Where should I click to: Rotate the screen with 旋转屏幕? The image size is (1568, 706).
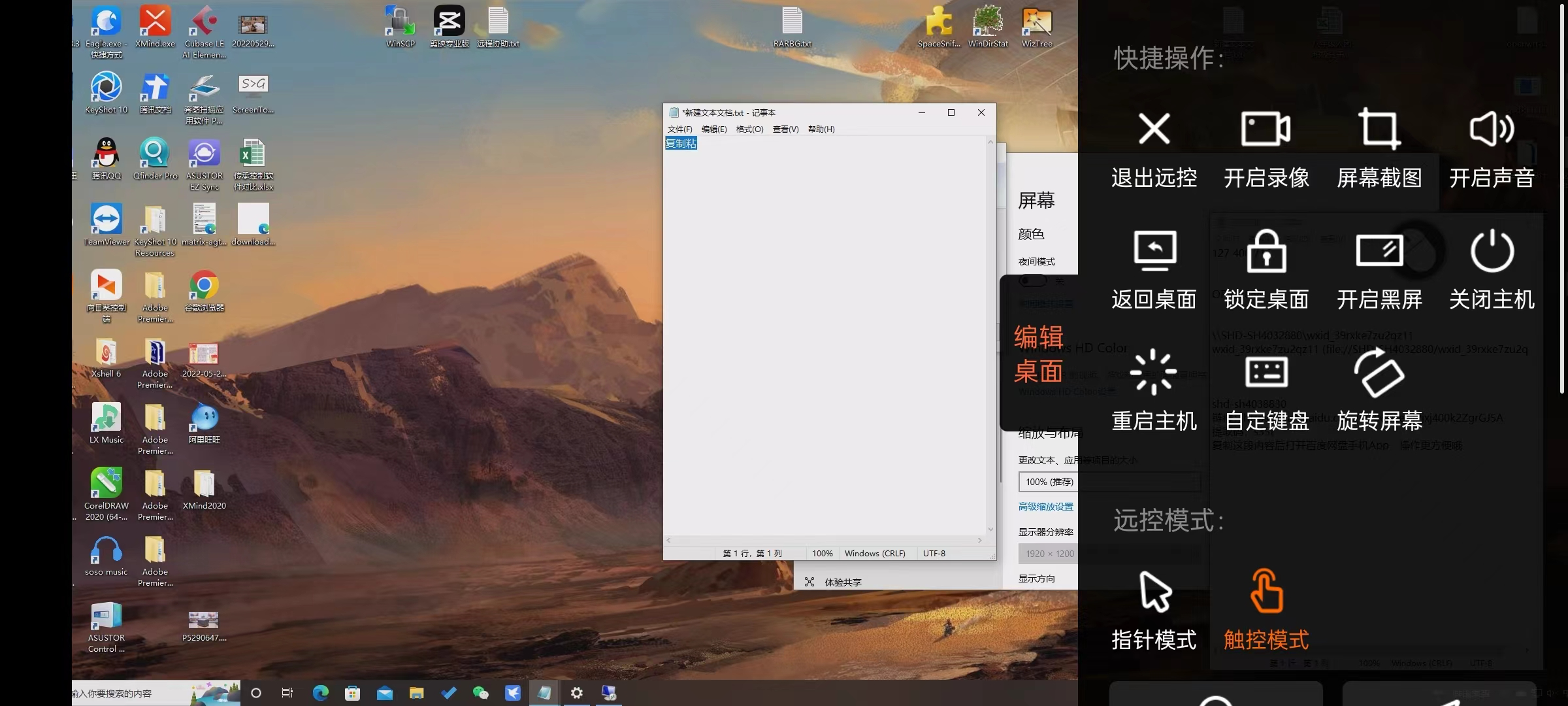[x=1379, y=391]
